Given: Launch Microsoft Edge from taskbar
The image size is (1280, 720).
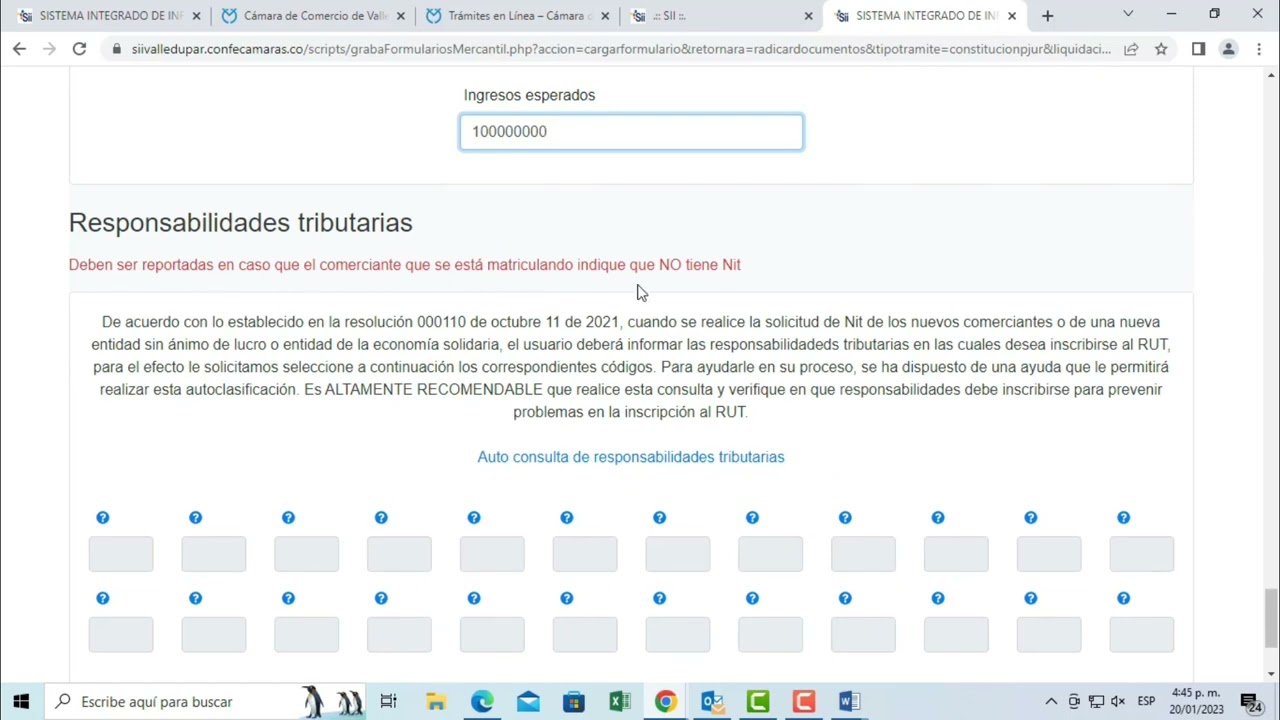Looking at the screenshot, I should 482,701.
